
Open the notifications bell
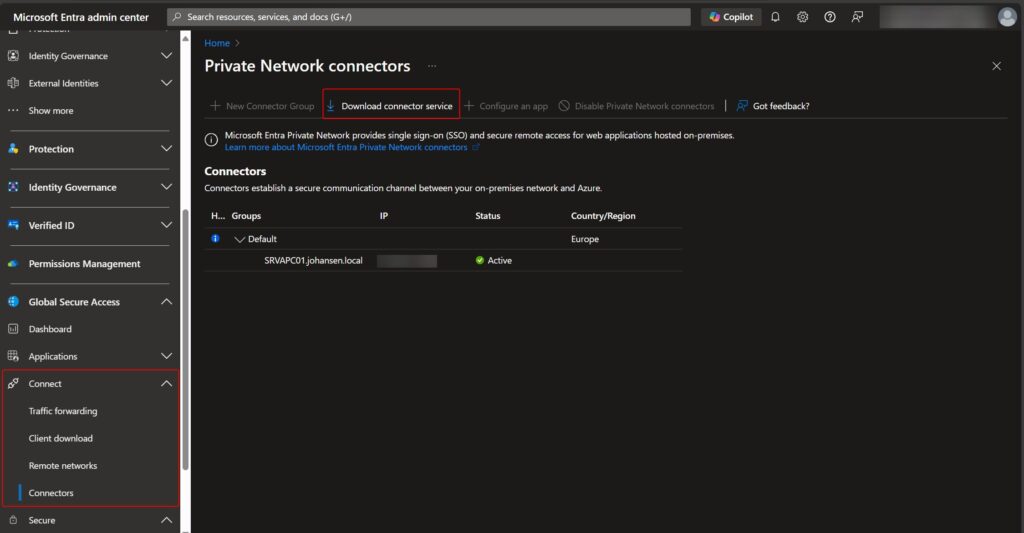tap(775, 17)
